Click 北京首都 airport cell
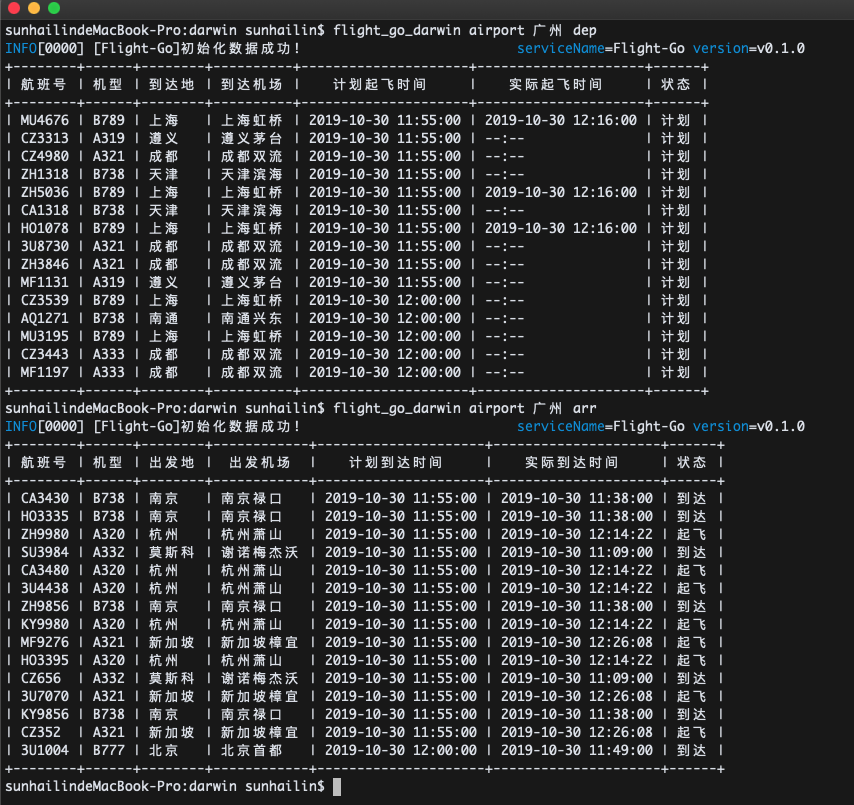The image size is (854, 805). (x=252, y=750)
